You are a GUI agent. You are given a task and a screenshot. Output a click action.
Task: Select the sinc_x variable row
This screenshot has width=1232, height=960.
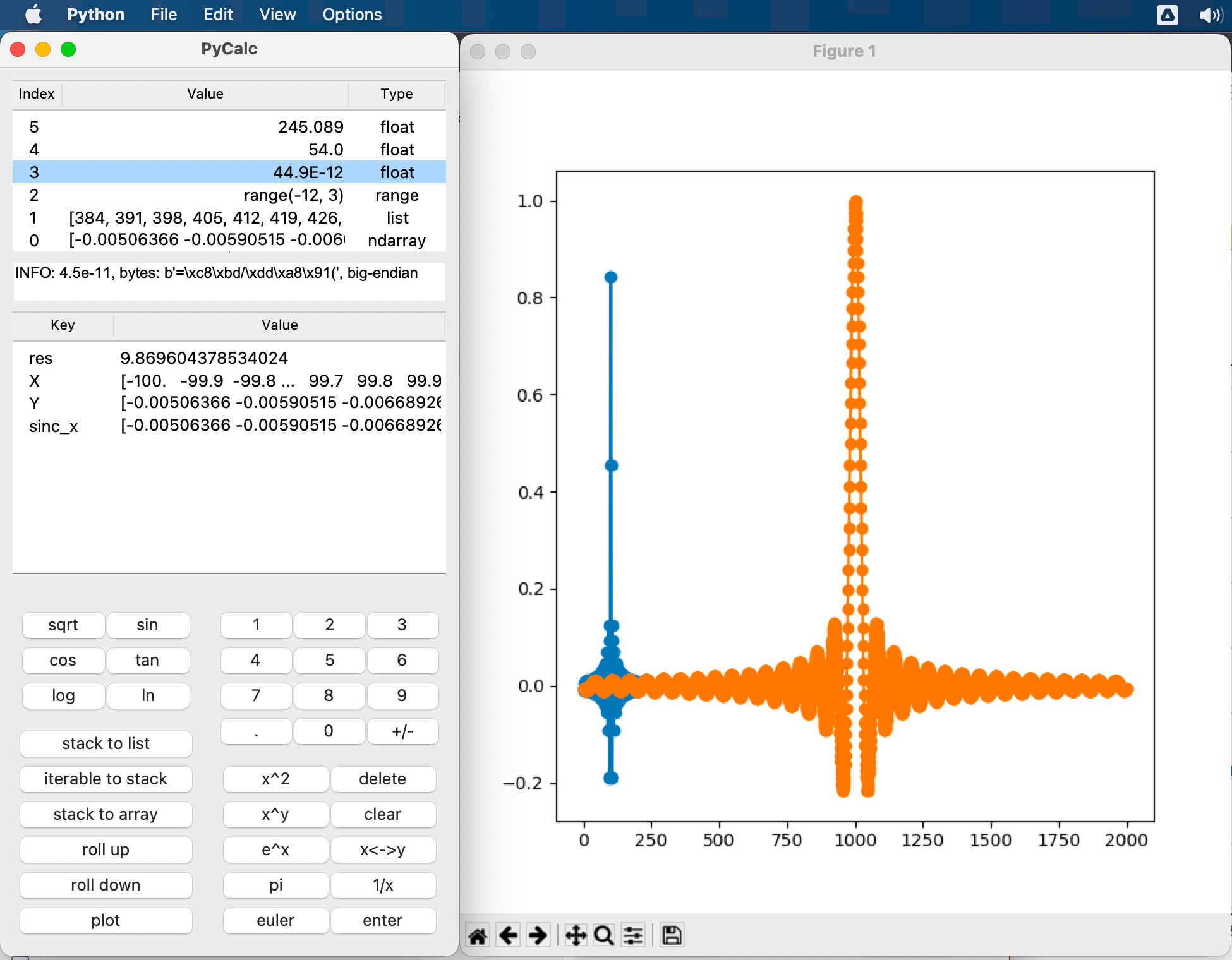[x=229, y=426]
